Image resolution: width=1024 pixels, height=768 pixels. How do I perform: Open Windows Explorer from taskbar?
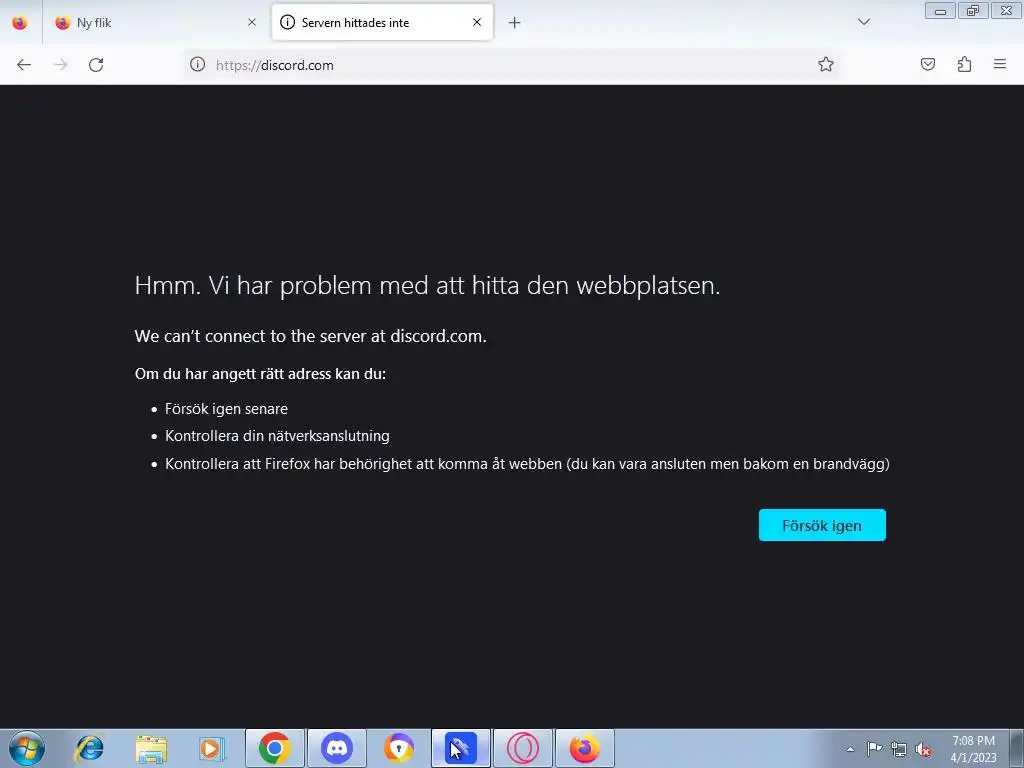click(x=151, y=748)
